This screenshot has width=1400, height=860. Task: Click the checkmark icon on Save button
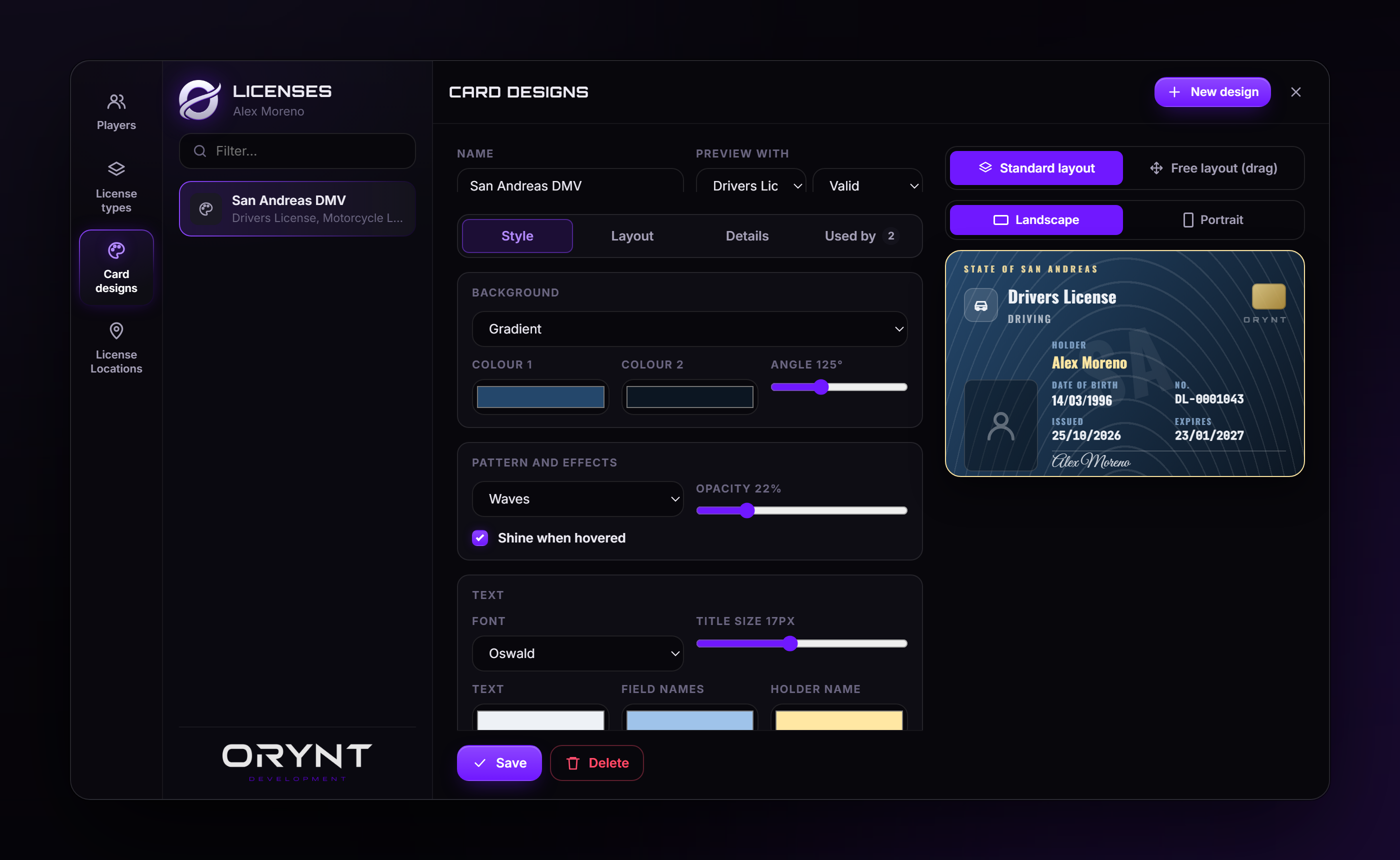[x=480, y=762]
